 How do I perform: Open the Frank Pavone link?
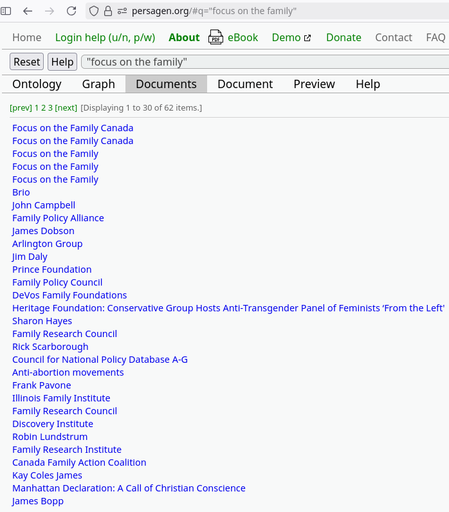click(42, 385)
